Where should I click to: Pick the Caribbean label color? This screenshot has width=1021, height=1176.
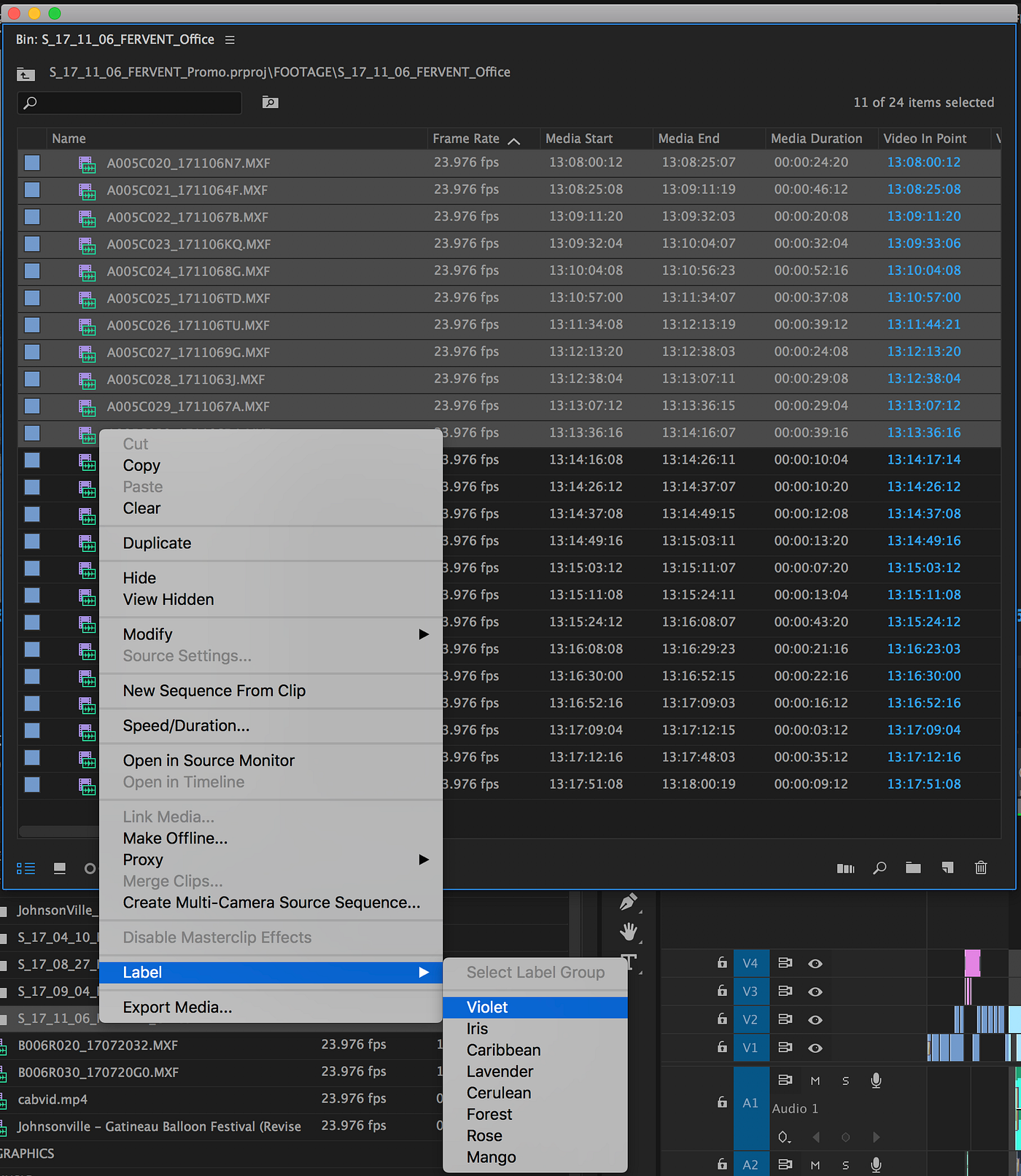click(x=535, y=1050)
